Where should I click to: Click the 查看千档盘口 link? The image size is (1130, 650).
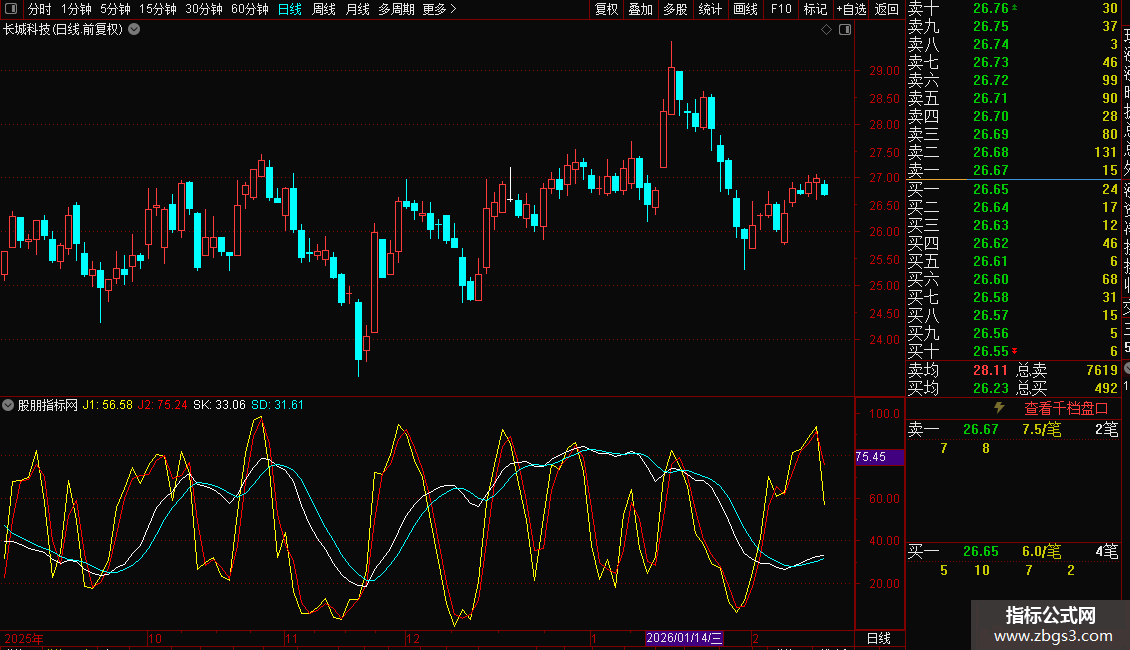tap(1066, 408)
